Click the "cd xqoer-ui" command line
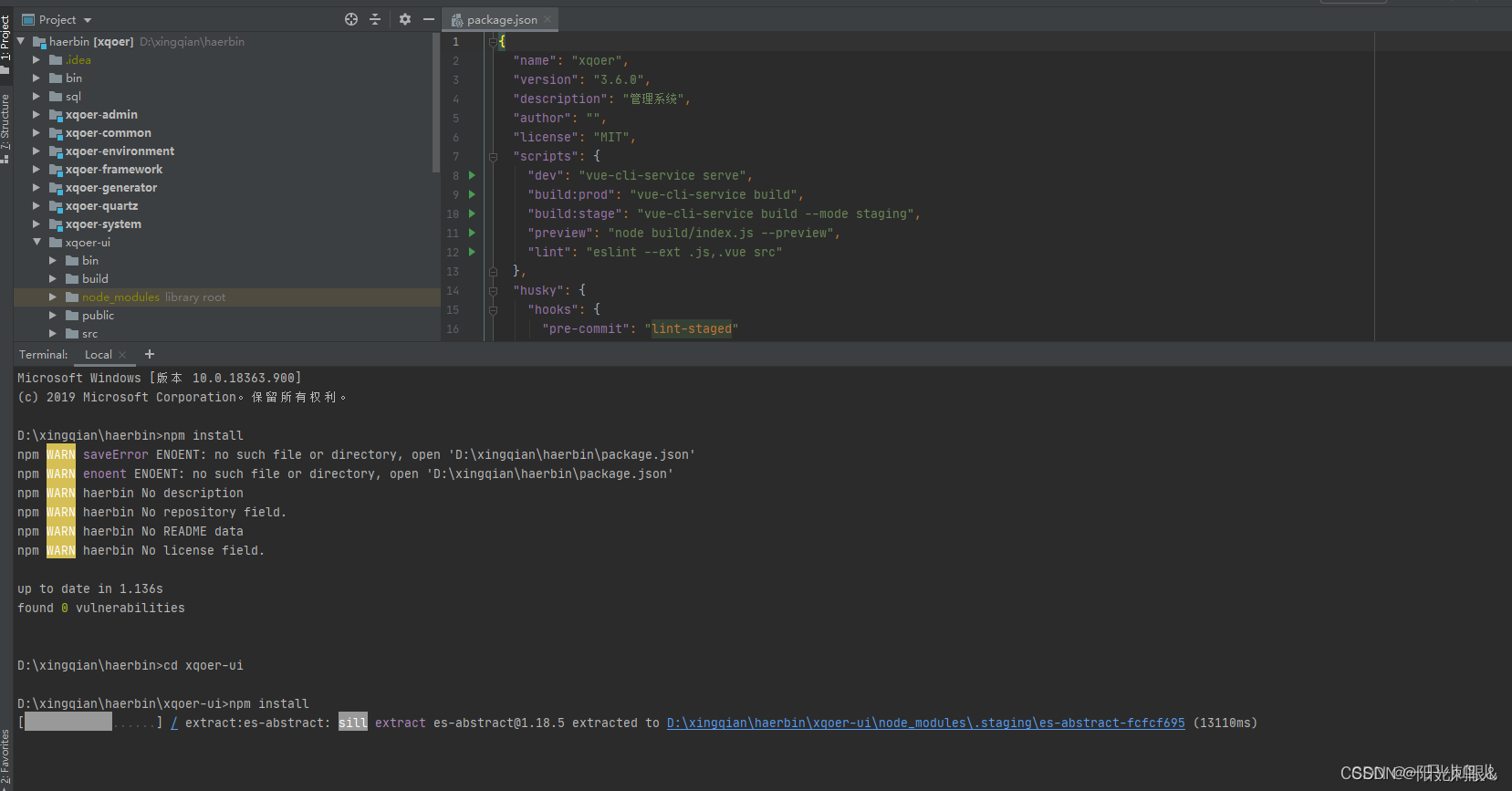Screen dimensions: 1512x791 (x=130, y=665)
